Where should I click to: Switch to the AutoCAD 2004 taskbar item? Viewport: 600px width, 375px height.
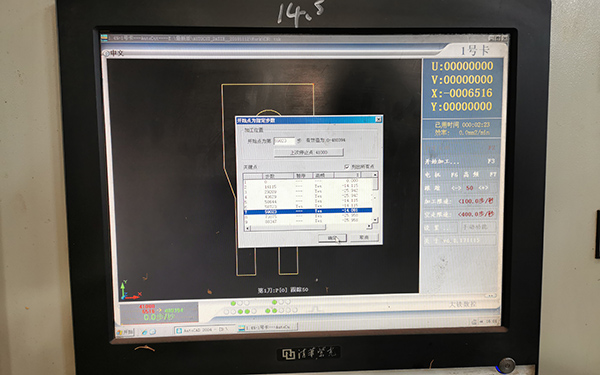204,329
